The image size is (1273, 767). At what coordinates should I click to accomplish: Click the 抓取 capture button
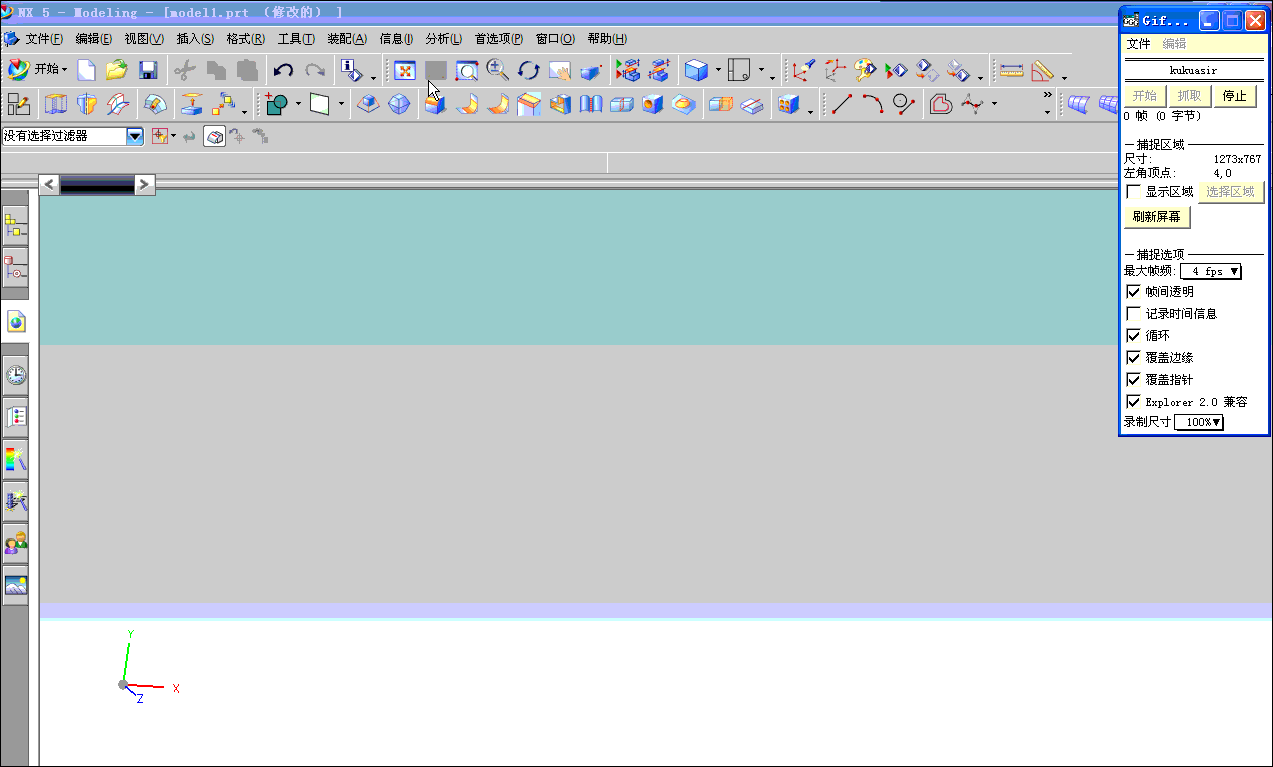click(1190, 96)
